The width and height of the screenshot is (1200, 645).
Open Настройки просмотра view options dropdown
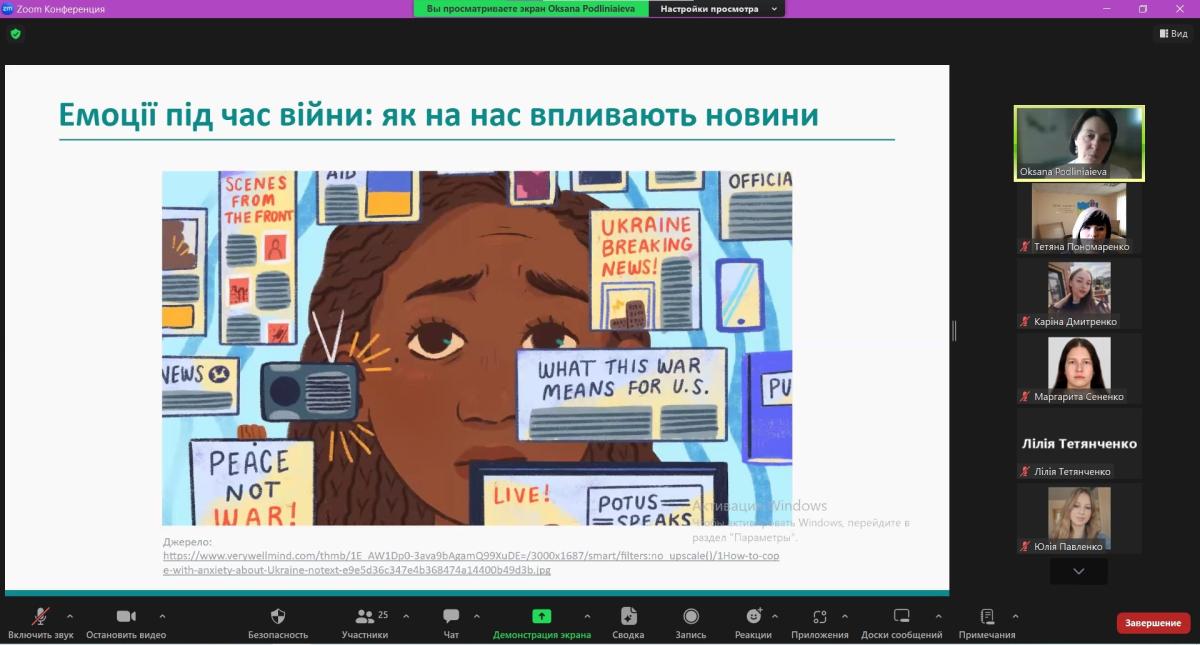(x=716, y=9)
